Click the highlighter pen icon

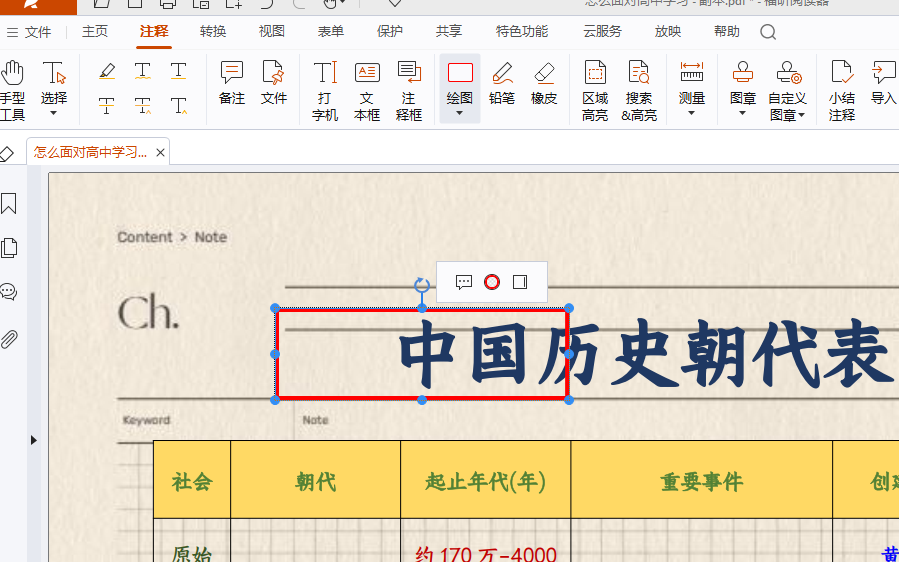108,71
